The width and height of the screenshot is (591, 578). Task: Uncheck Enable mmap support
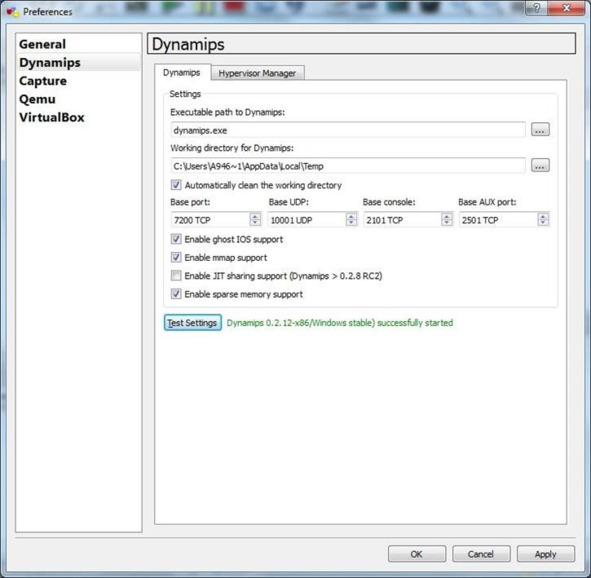[x=176, y=258]
